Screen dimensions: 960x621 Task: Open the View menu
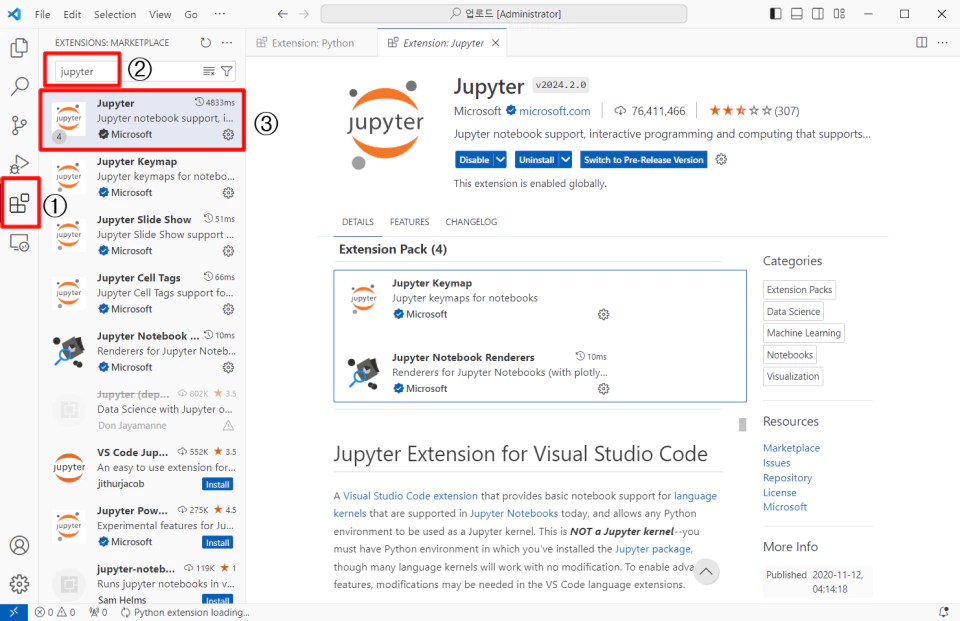click(x=160, y=14)
